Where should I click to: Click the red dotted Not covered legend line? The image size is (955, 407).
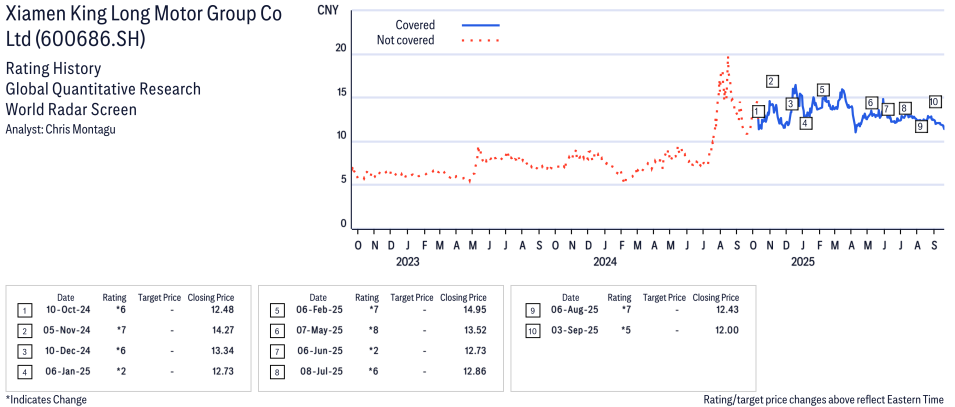coord(480,41)
